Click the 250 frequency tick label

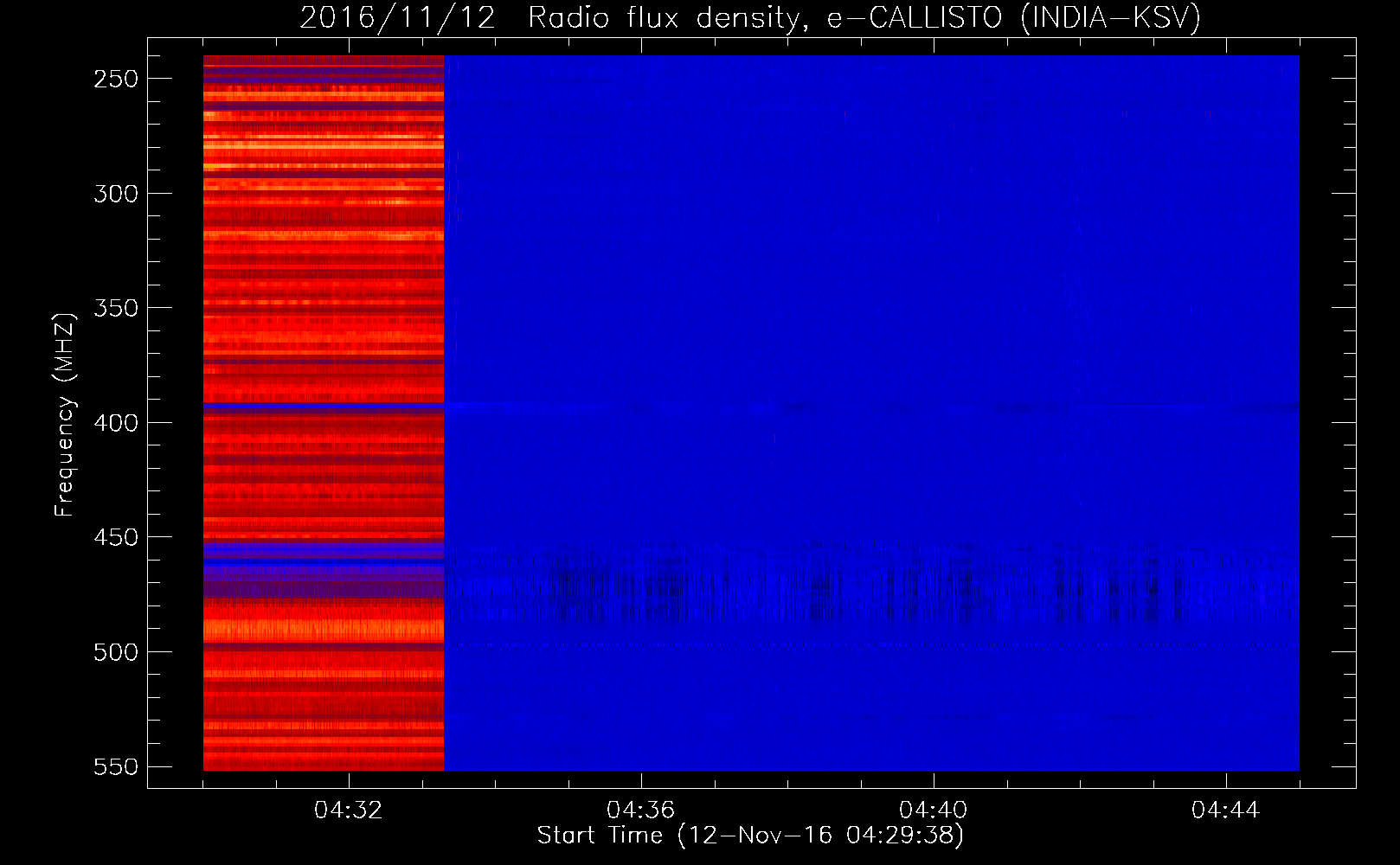[116, 79]
